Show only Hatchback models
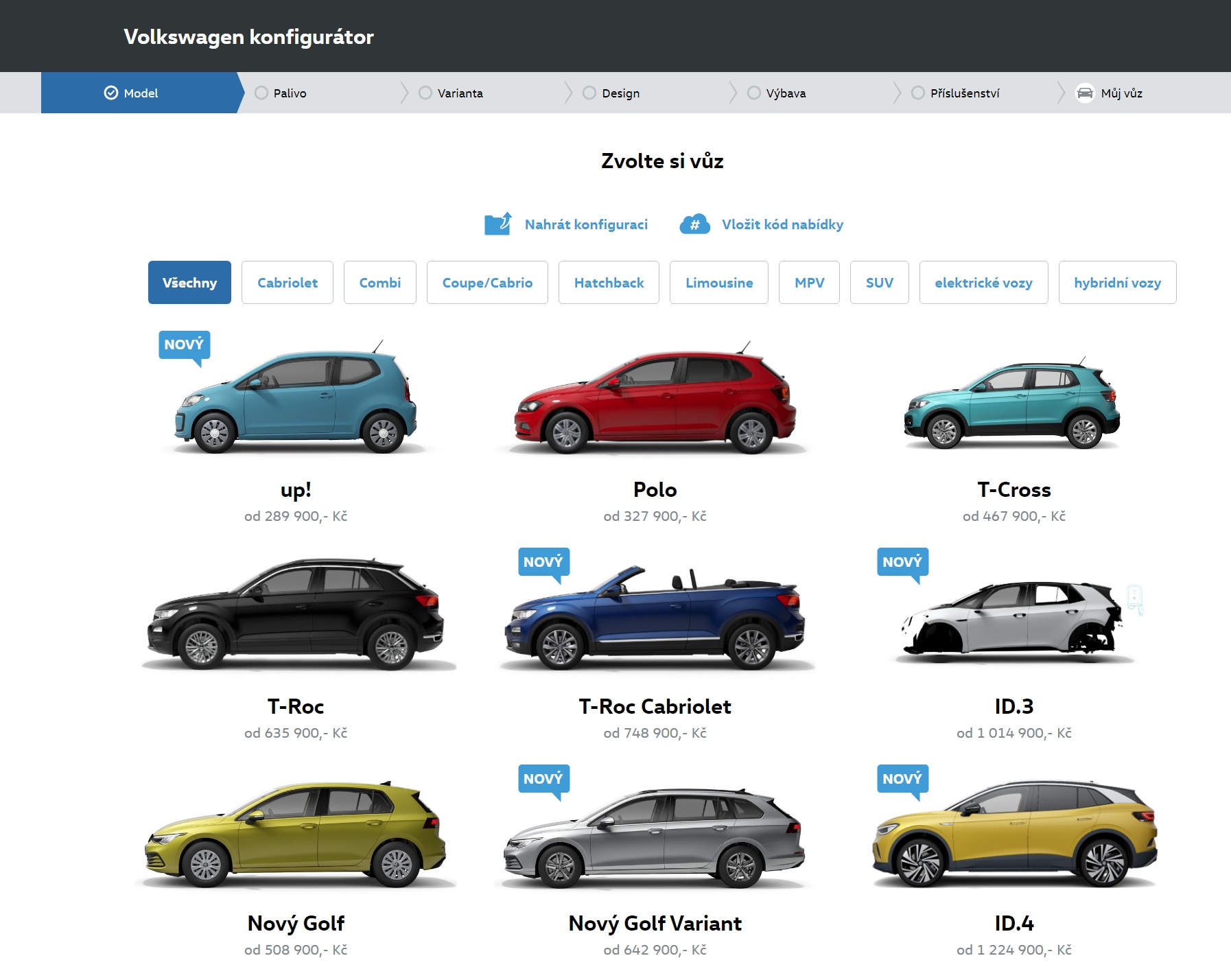The image size is (1231, 980). tap(609, 283)
